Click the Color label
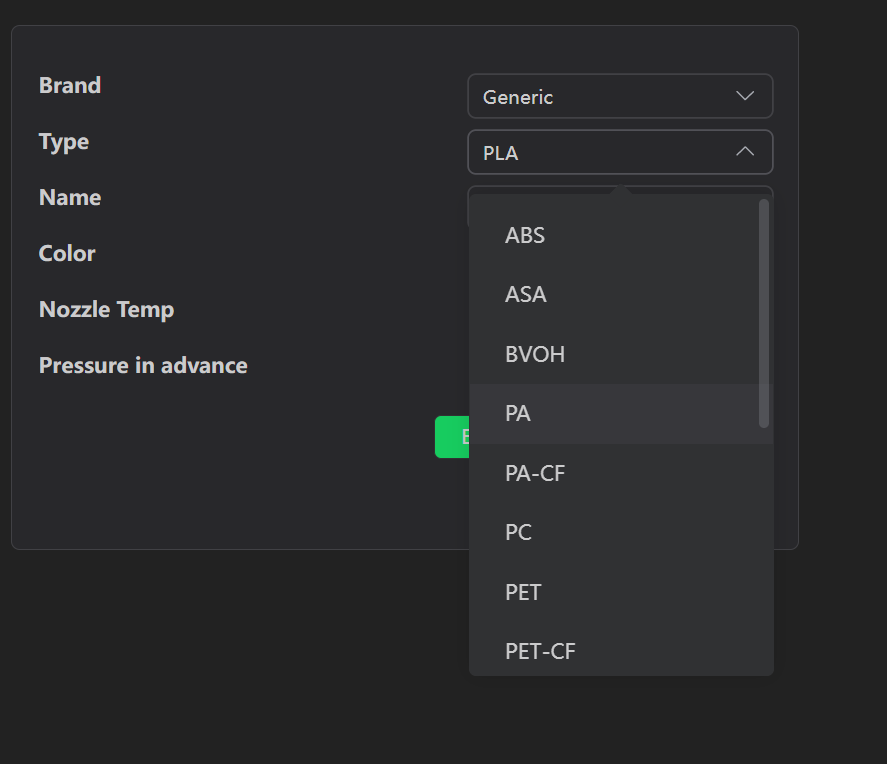Viewport: 887px width, 764px height. [x=67, y=253]
